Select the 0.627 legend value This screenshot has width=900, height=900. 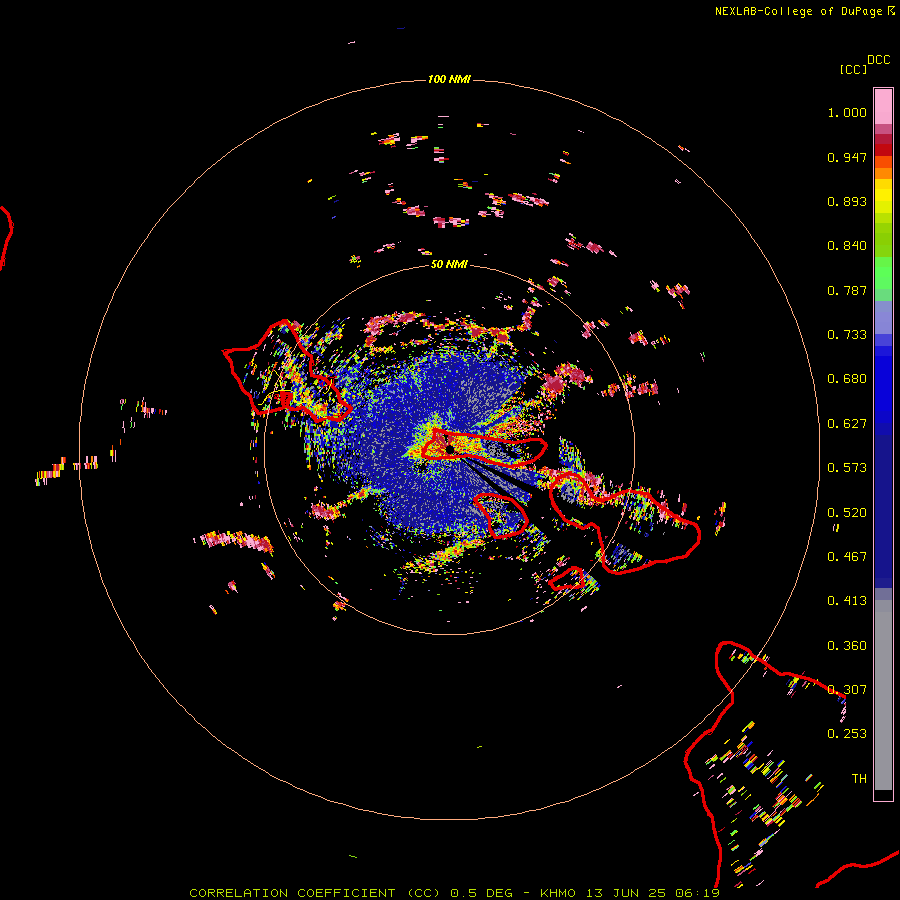[x=847, y=424]
